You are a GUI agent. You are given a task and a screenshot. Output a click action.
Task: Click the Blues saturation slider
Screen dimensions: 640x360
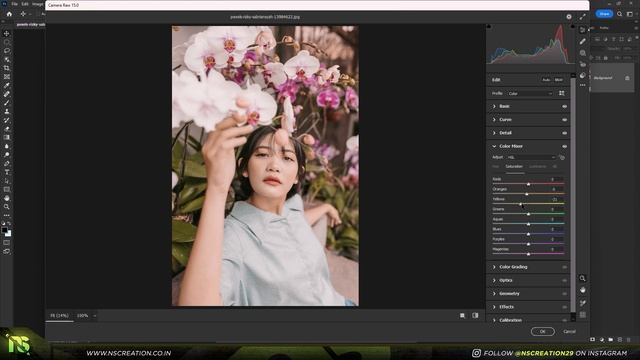click(x=528, y=234)
